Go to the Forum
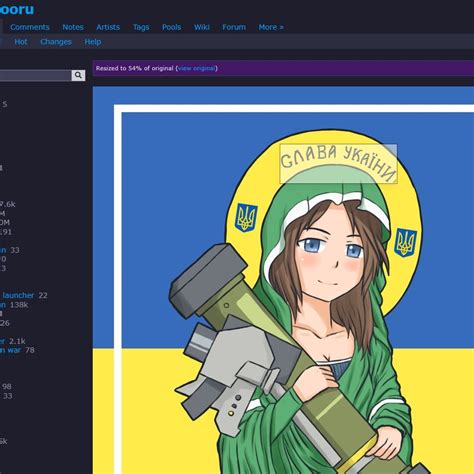The width and height of the screenshot is (474, 474). [x=234, y=27]
